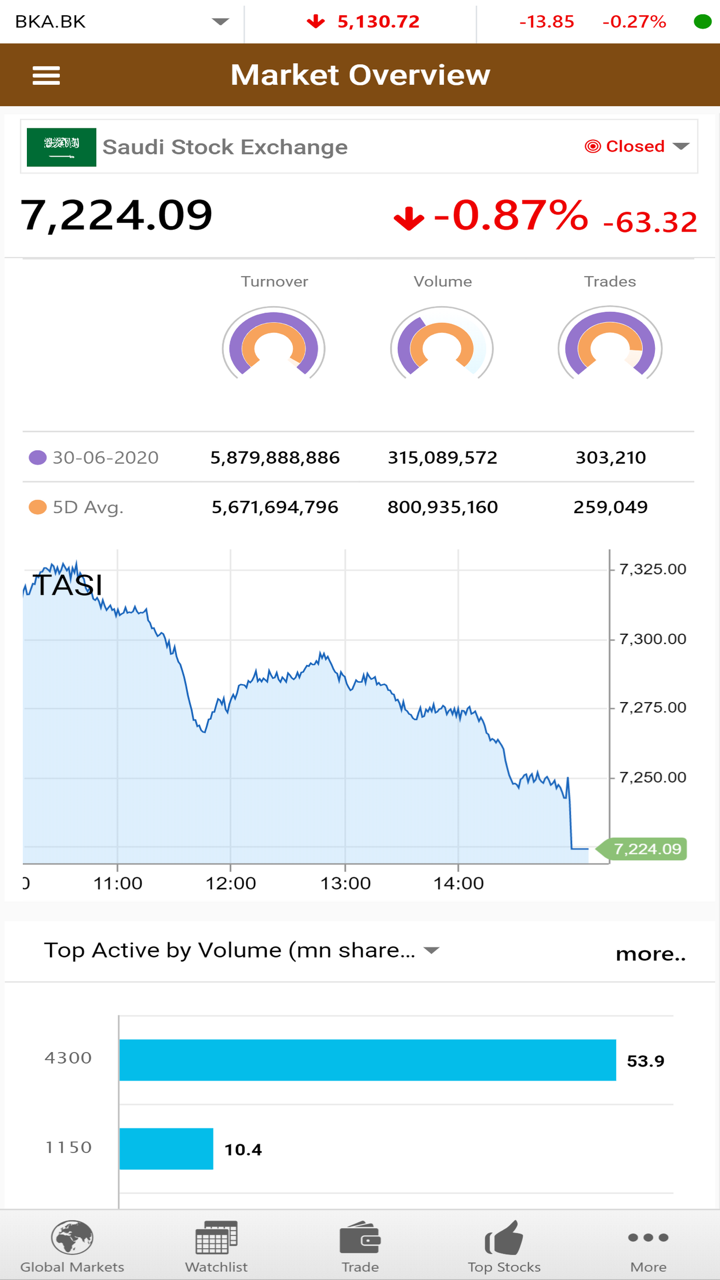Toggle the 30-06-2020 purple legend marker

tap(38, 458)
